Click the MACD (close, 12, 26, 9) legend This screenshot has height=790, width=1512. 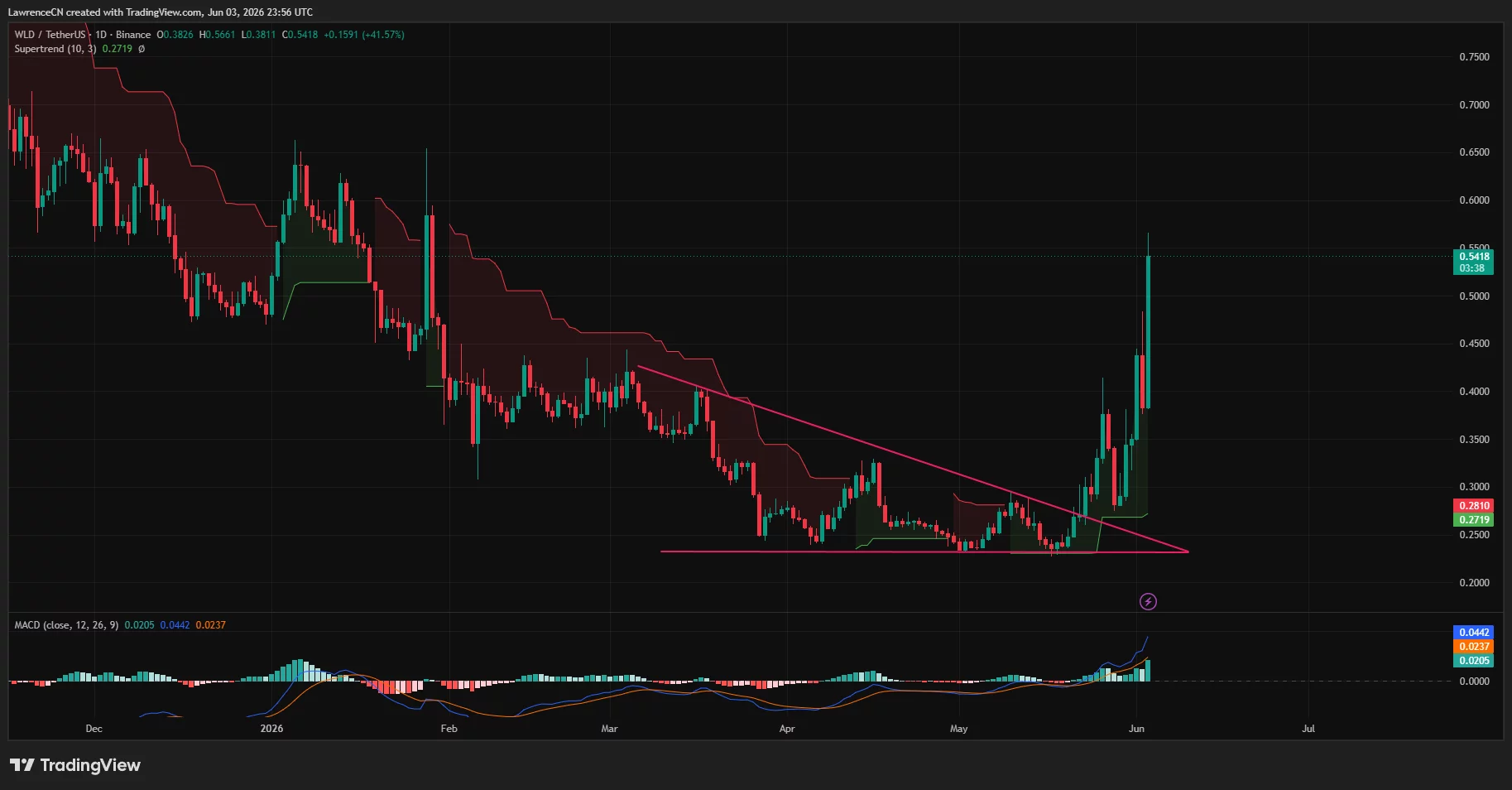tap(66, 625)
